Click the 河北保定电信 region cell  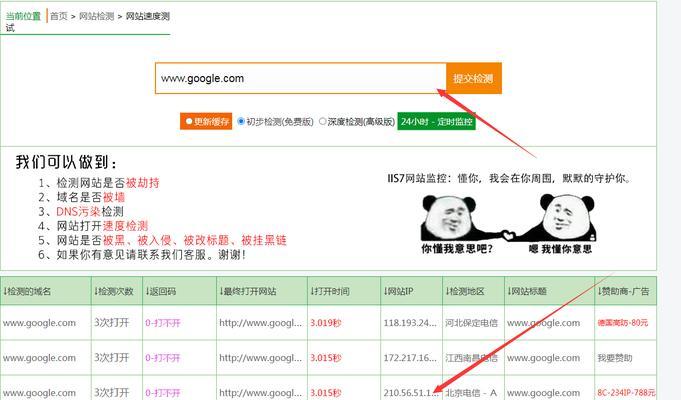(471, 323)
